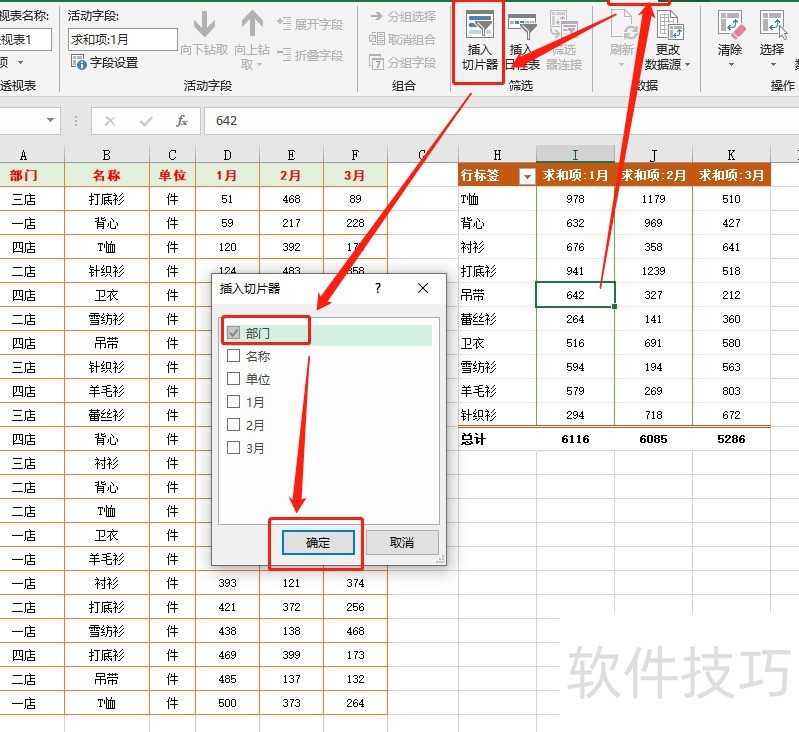This screenshot has height=732, width=799.
Task: Click the 活动字段 name input field
Action: [x=122, y=39]
